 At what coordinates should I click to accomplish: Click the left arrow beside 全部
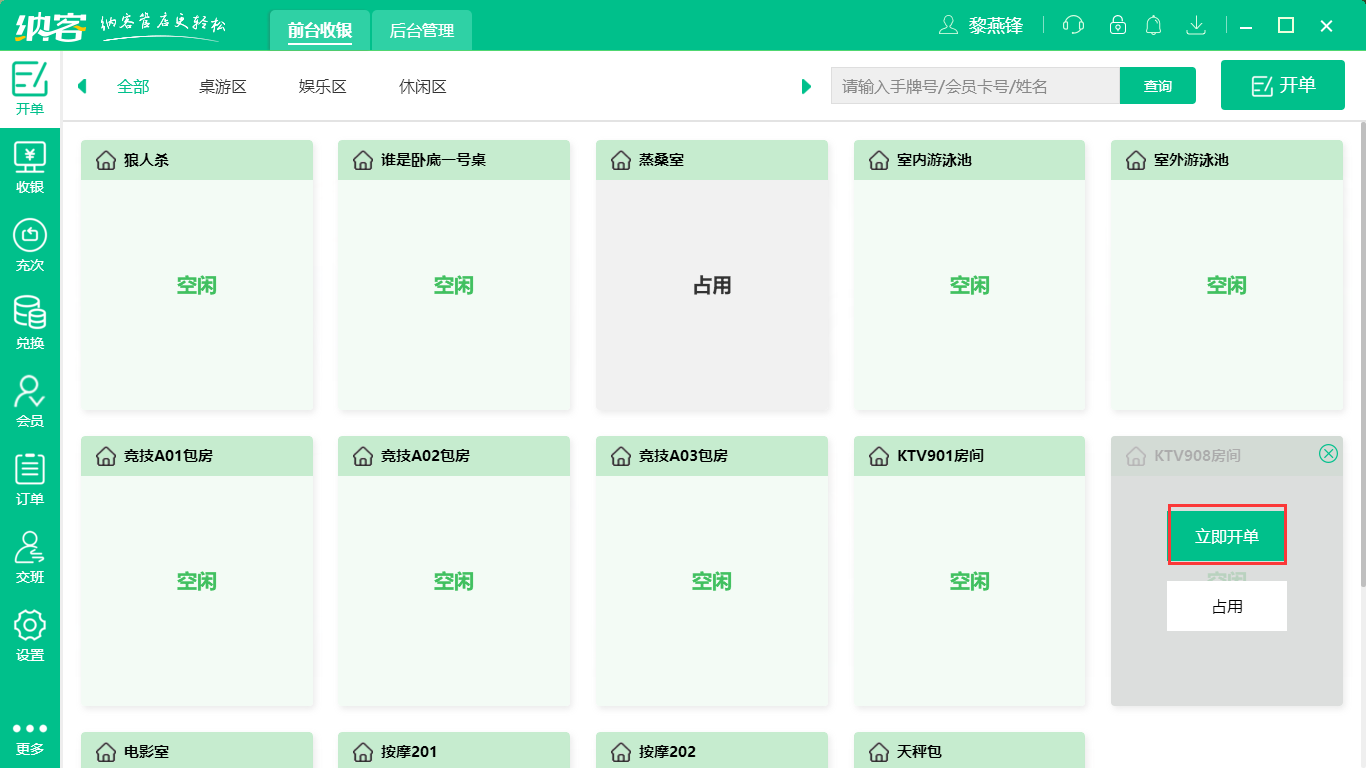coord(82,86)
